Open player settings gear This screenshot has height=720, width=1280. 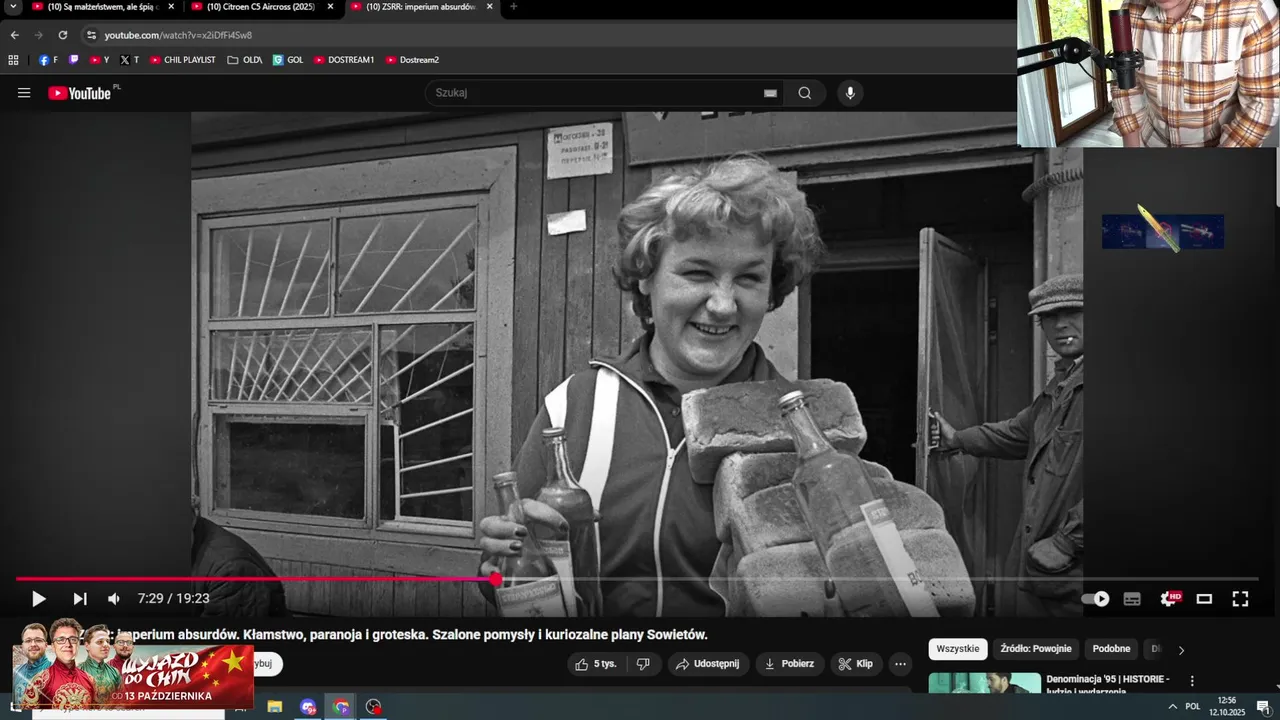[1169, 599]
